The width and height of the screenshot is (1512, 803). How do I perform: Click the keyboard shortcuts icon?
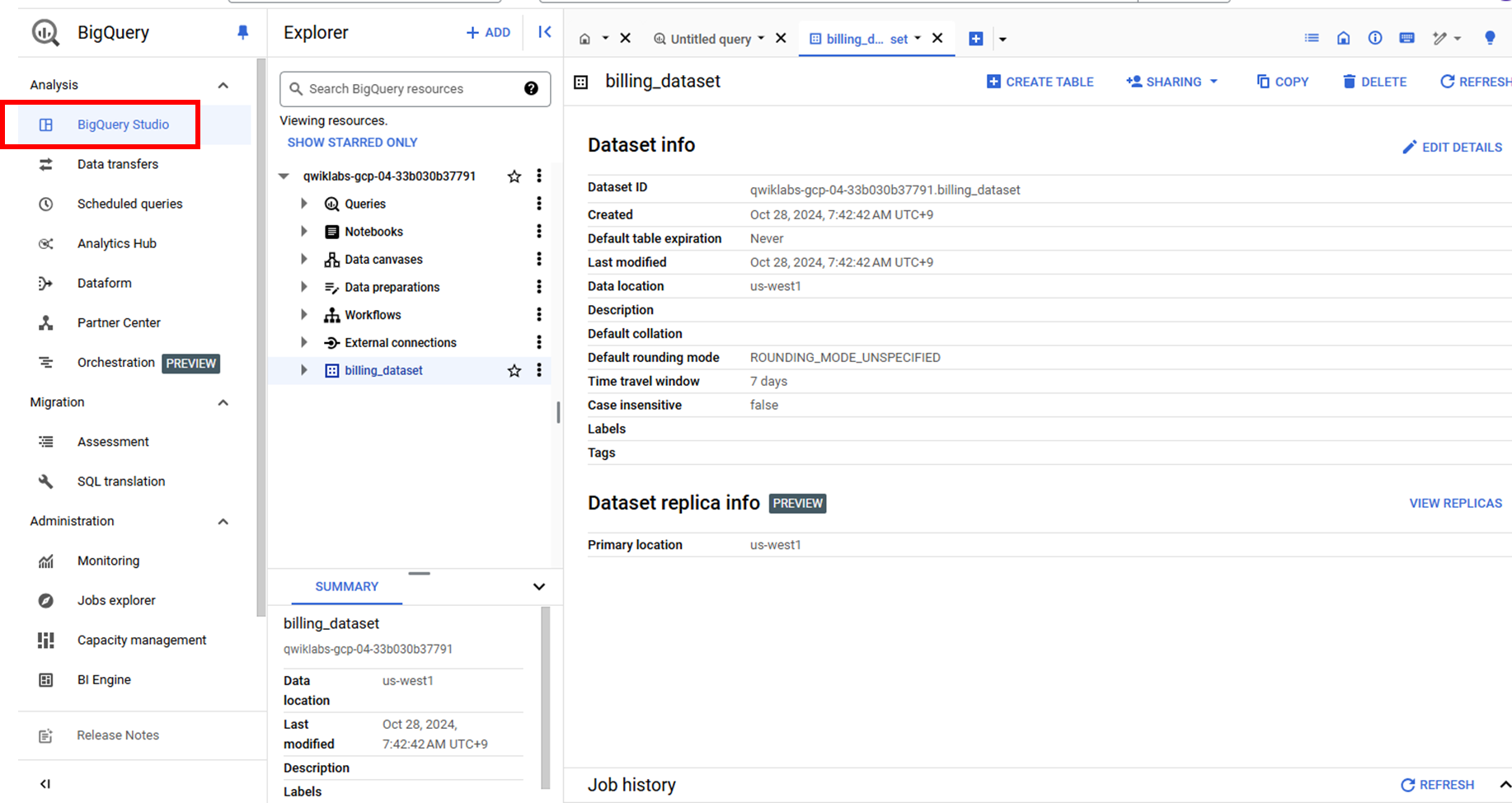point(1407,38)
